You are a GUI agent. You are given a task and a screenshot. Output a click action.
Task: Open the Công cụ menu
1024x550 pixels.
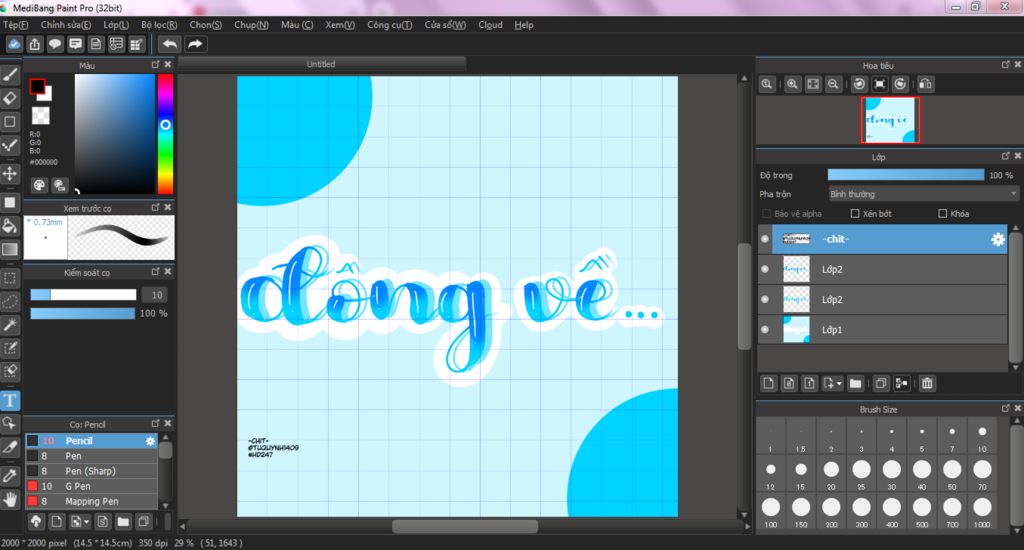pyautogui.click(x=389, y=25)
